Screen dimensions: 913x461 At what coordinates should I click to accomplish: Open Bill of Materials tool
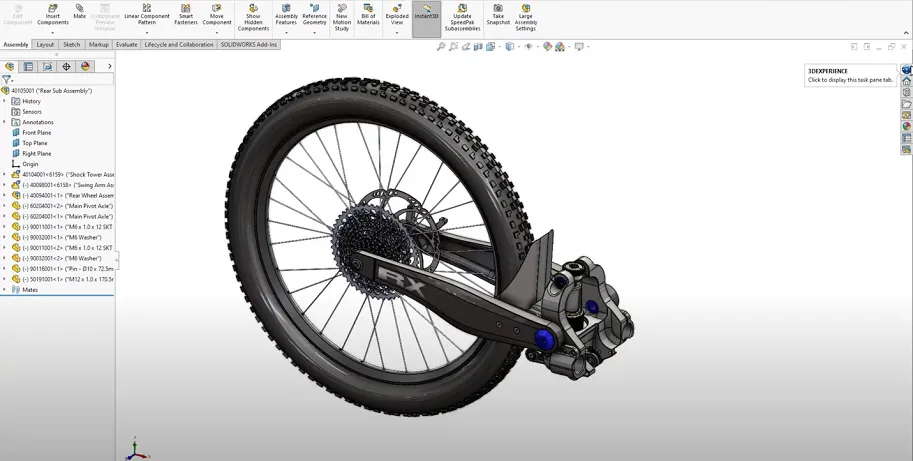(x=368, y=15)
